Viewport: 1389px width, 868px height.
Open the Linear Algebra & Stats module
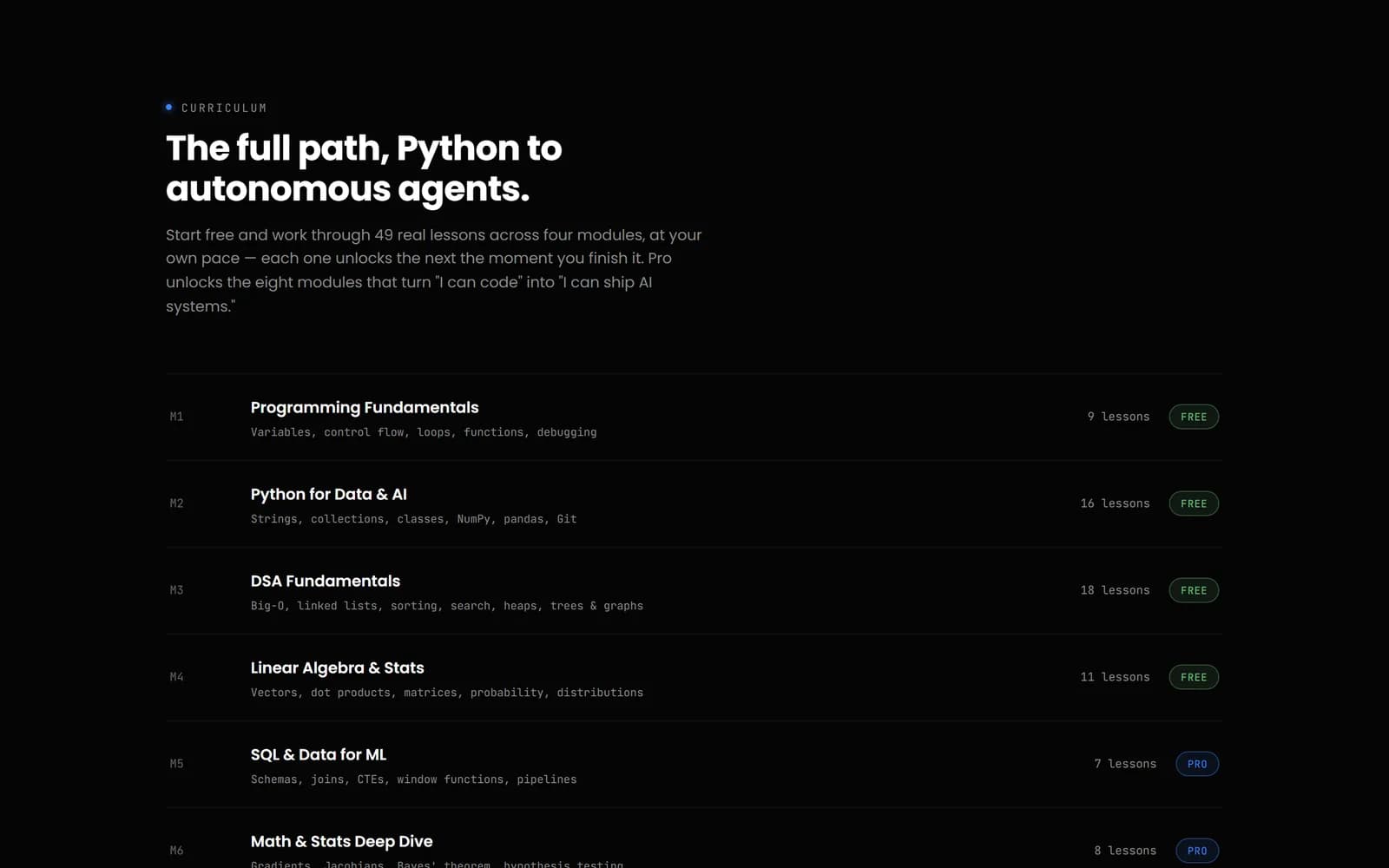[694, 677]
